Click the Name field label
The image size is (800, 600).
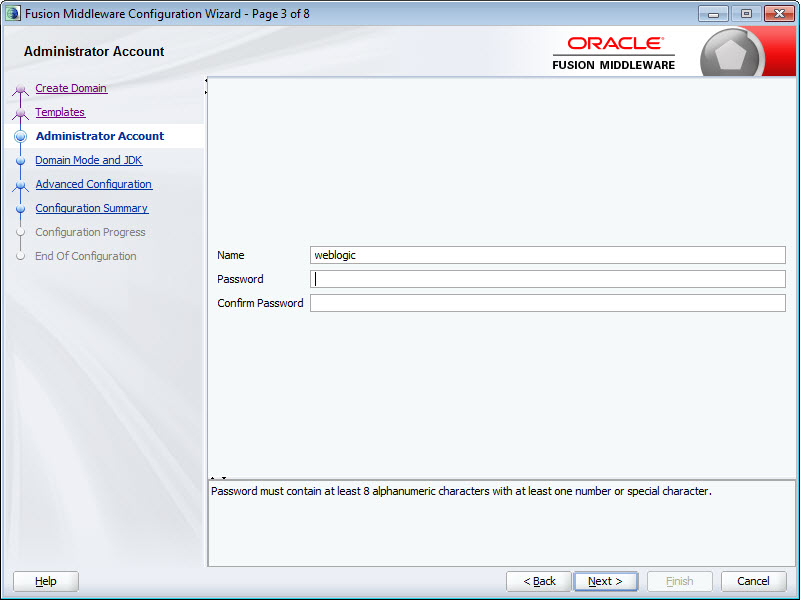(x=231, y=255)
